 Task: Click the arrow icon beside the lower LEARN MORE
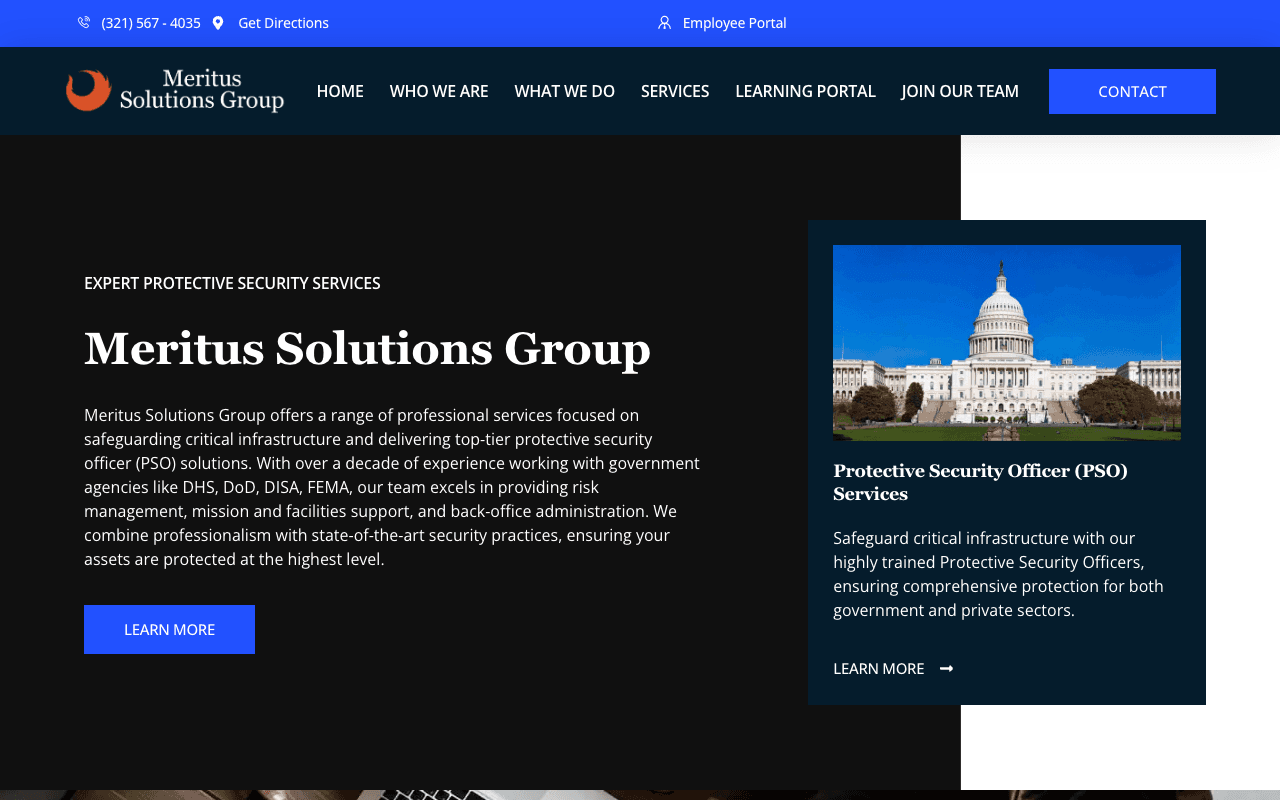(x=946, y=668)
